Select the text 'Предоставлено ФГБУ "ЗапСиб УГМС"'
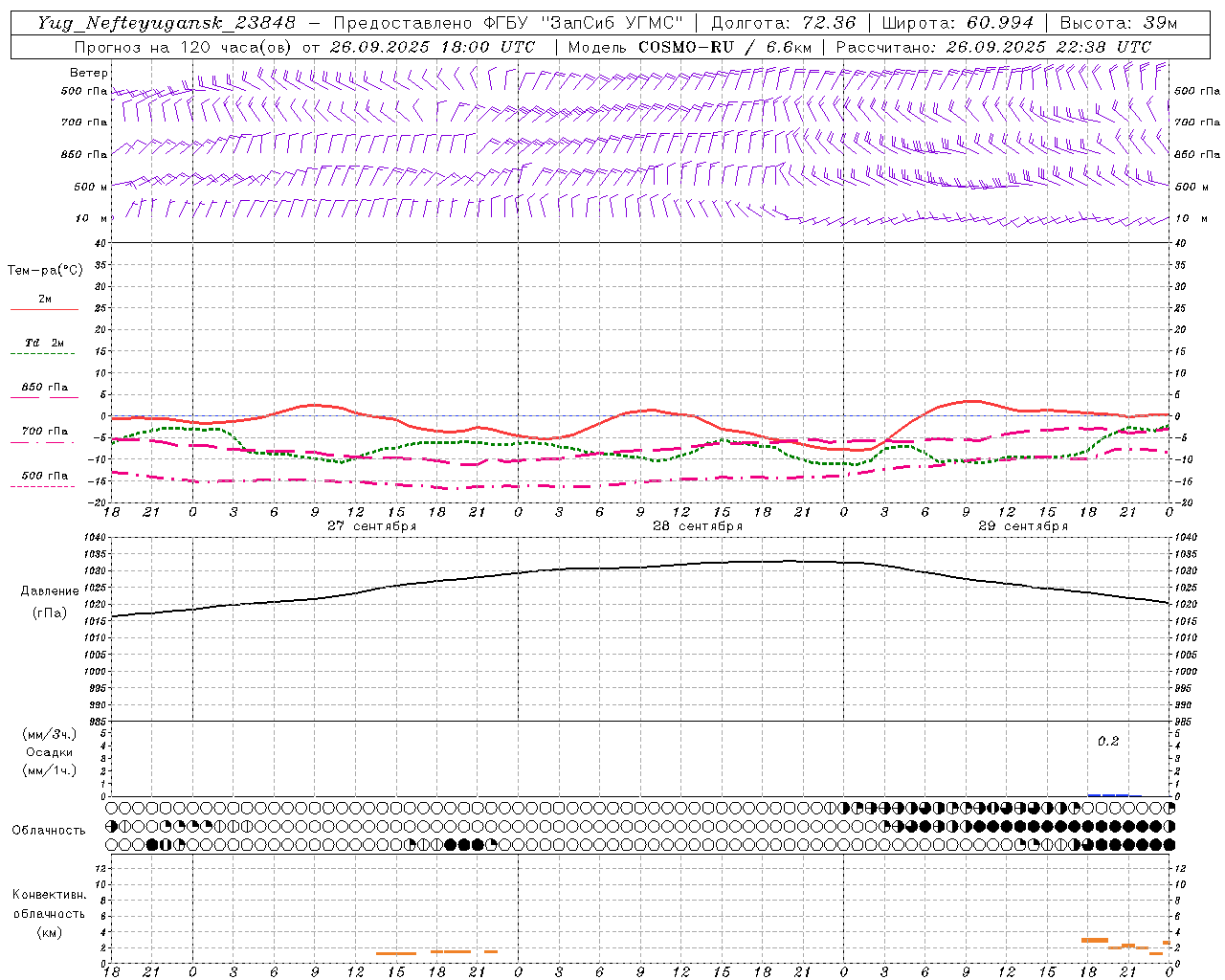Viewport: 1225px width, 980px height. (x=508, y=23)
